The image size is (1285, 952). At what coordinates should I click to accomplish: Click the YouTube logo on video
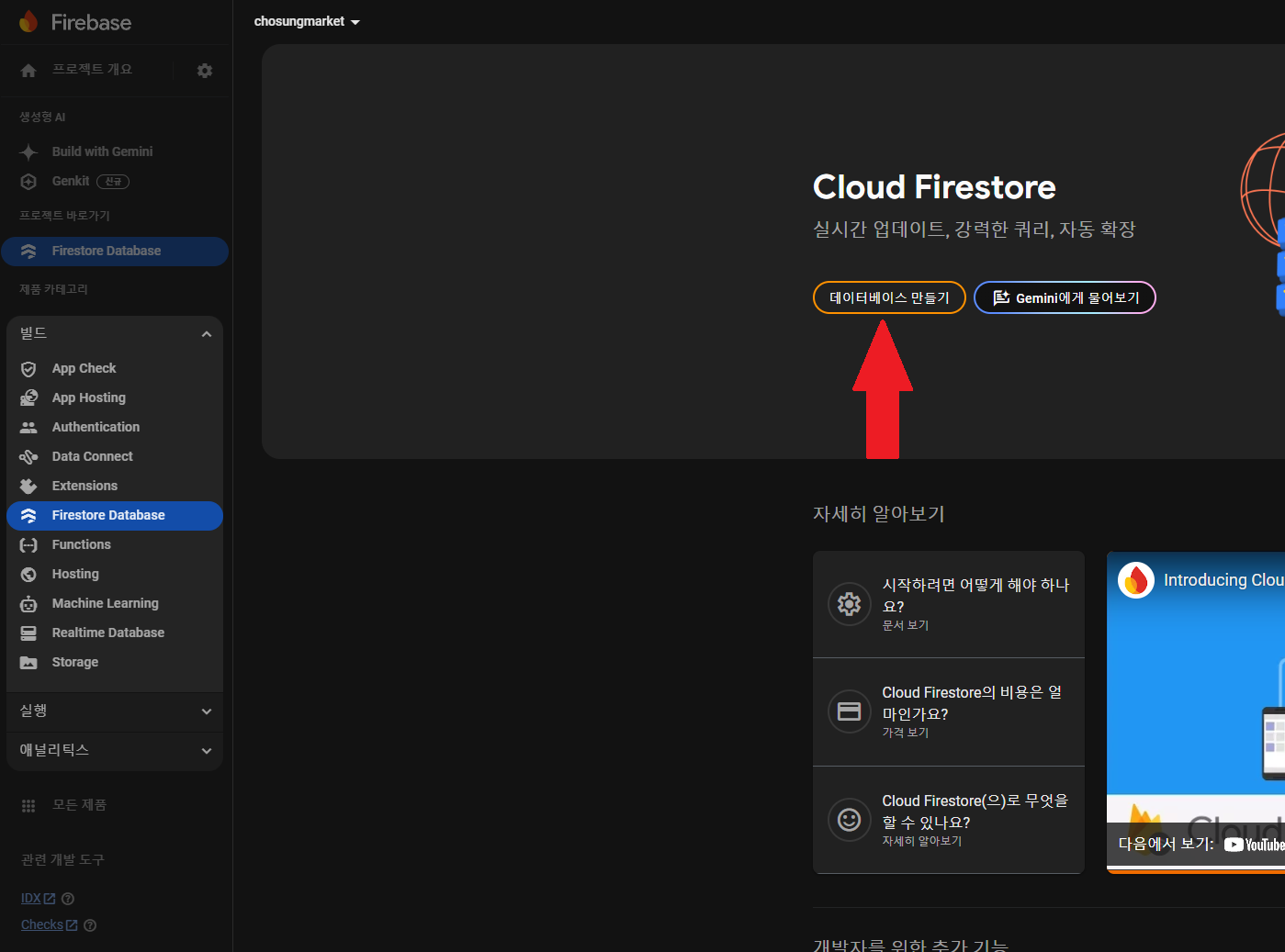(1255, 845)
